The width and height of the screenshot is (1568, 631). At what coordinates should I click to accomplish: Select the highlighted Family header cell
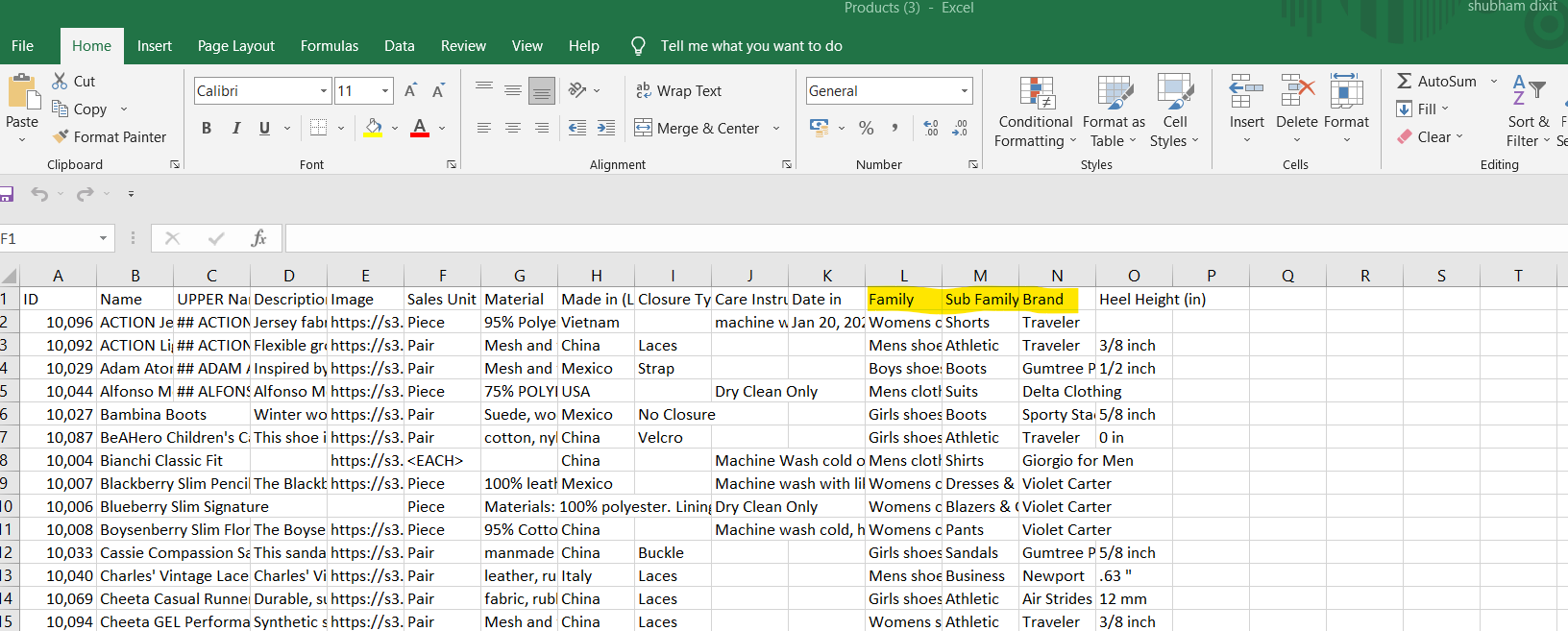904,300
